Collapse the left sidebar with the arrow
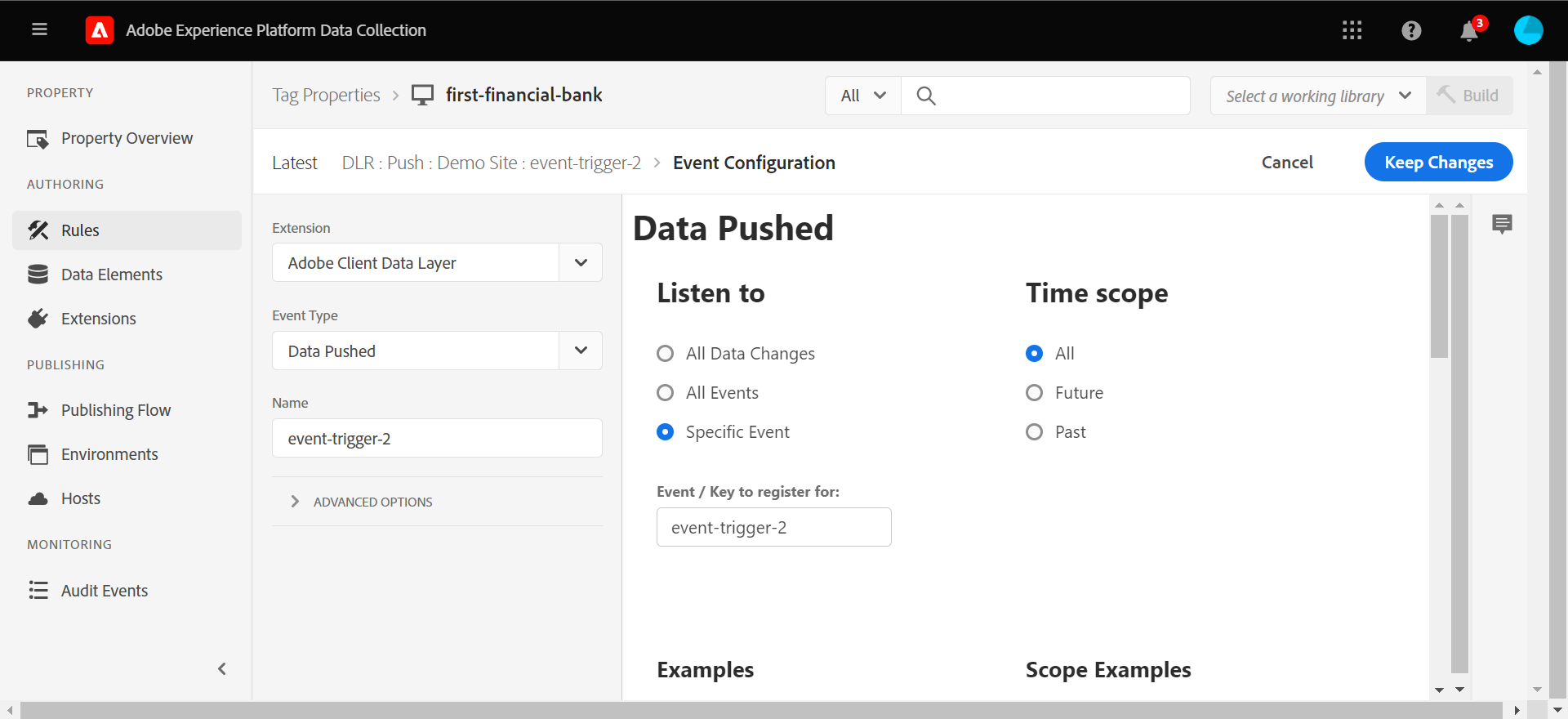Screen dimensions: 1568x719 click(222, 669)
